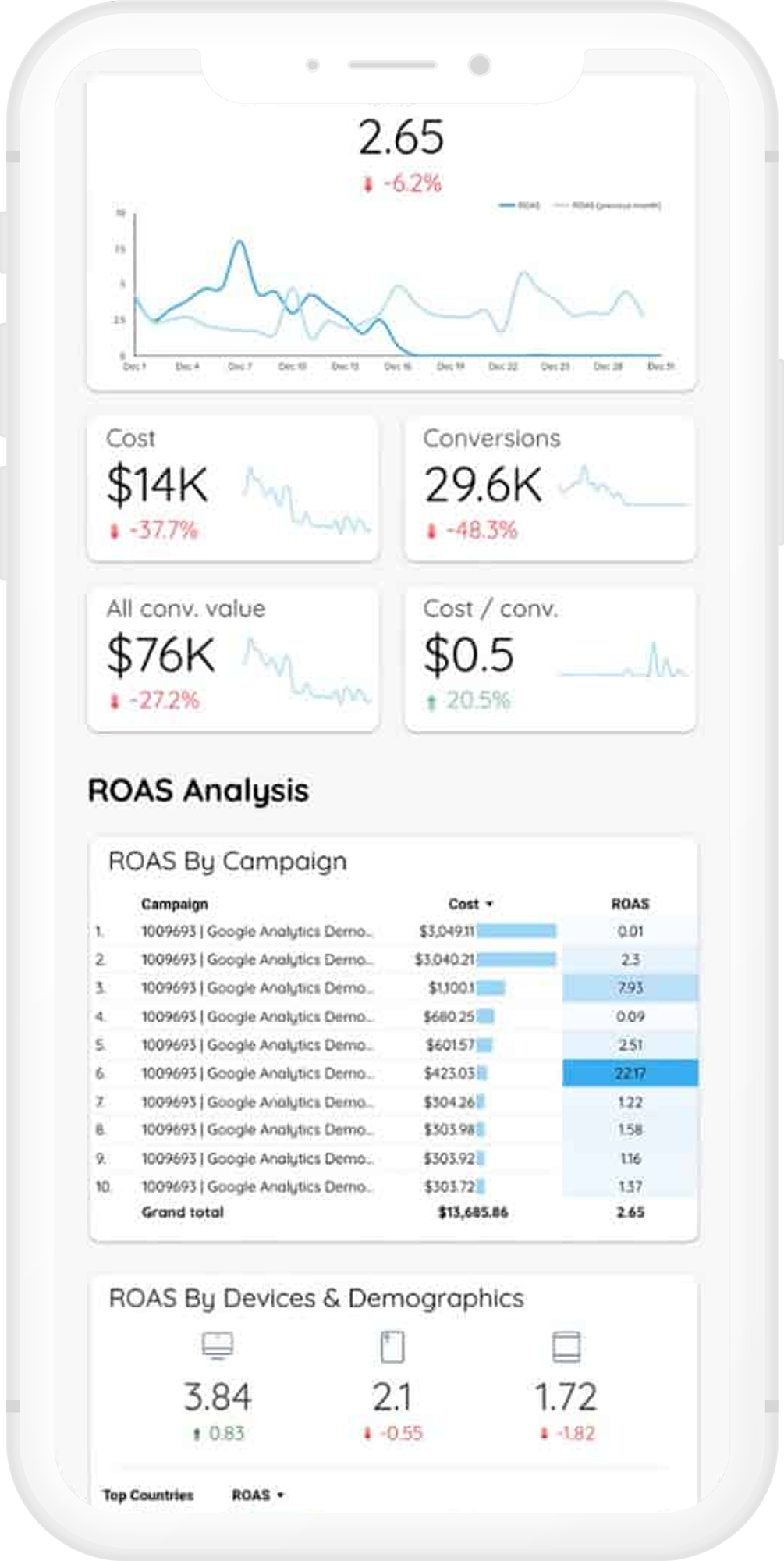Open the ROAS sort dropdown near Top Countries
The width and height of the screenshot is (784, 1561).
(x=280, y=1495)
